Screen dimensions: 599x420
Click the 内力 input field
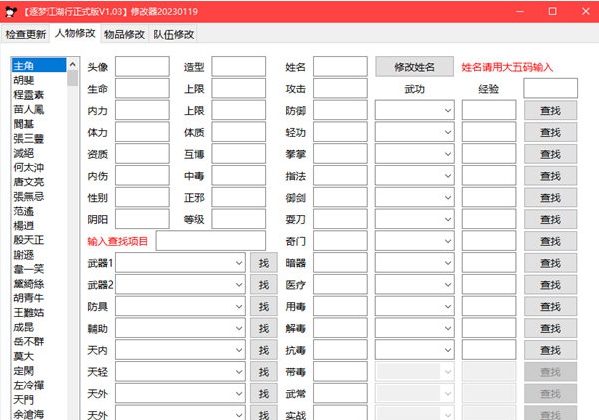142,110
